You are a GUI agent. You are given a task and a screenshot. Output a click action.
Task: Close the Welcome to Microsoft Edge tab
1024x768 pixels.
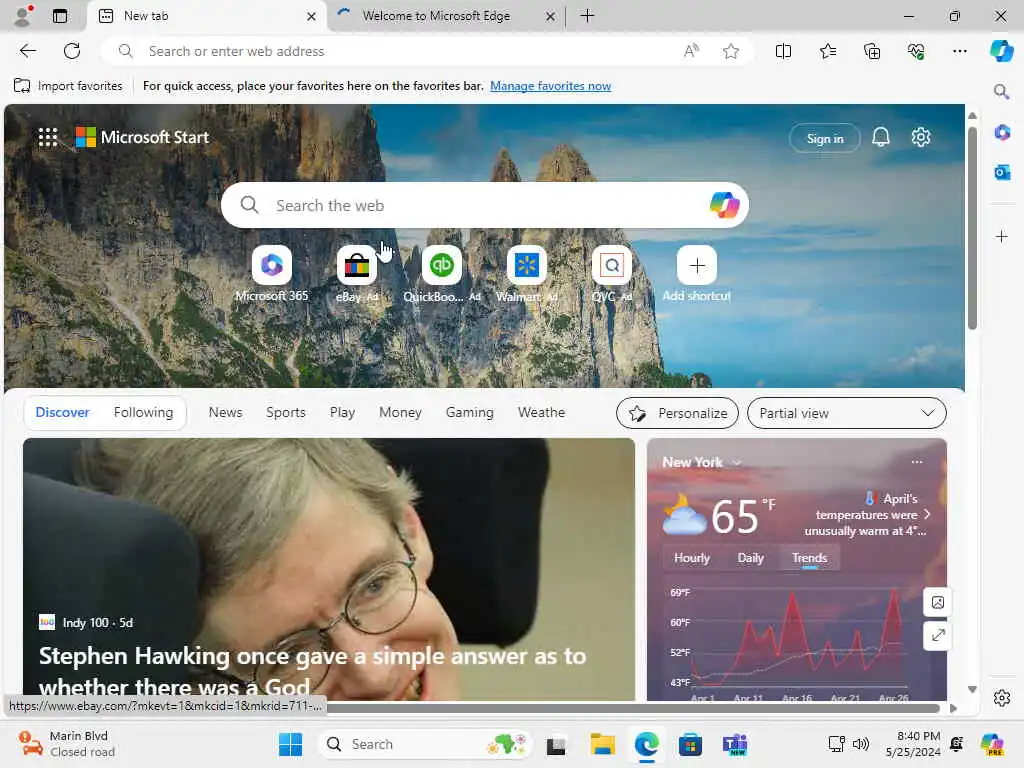point(551,16)
